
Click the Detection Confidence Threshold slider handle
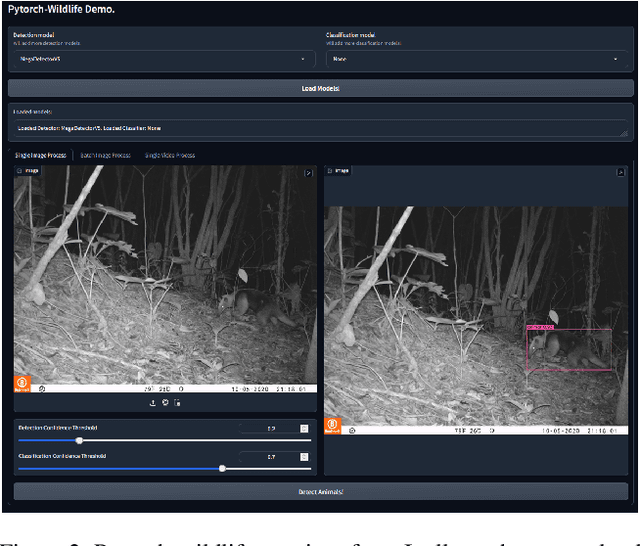80,440
